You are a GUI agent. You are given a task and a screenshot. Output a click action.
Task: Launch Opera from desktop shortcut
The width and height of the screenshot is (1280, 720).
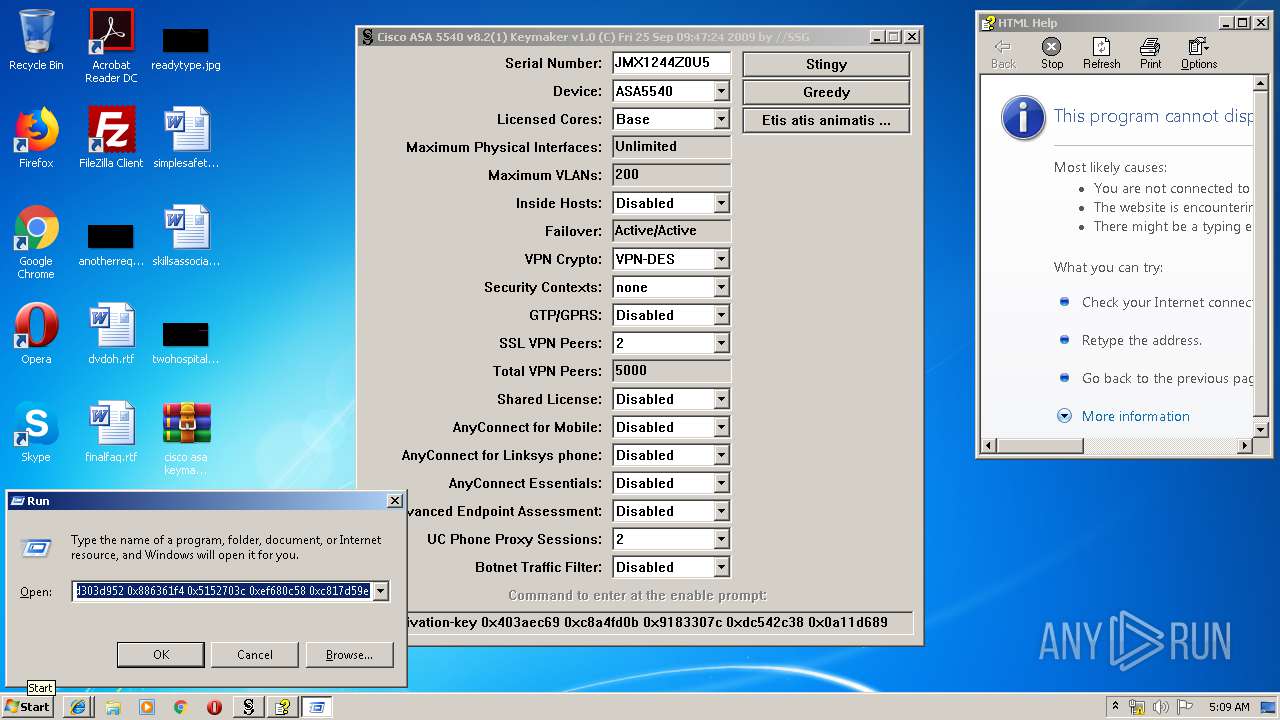click(x=36, y=334)
